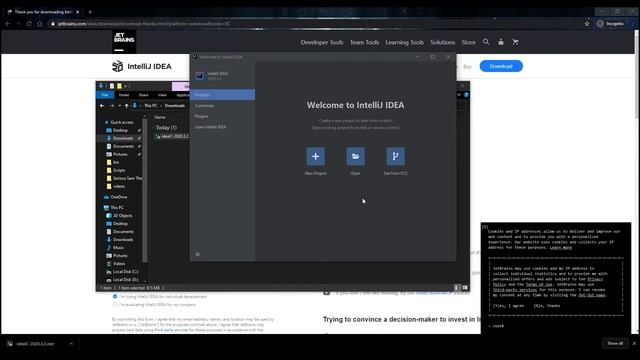
Task: Open the website search magnifier icon
Action: [486, 42]
